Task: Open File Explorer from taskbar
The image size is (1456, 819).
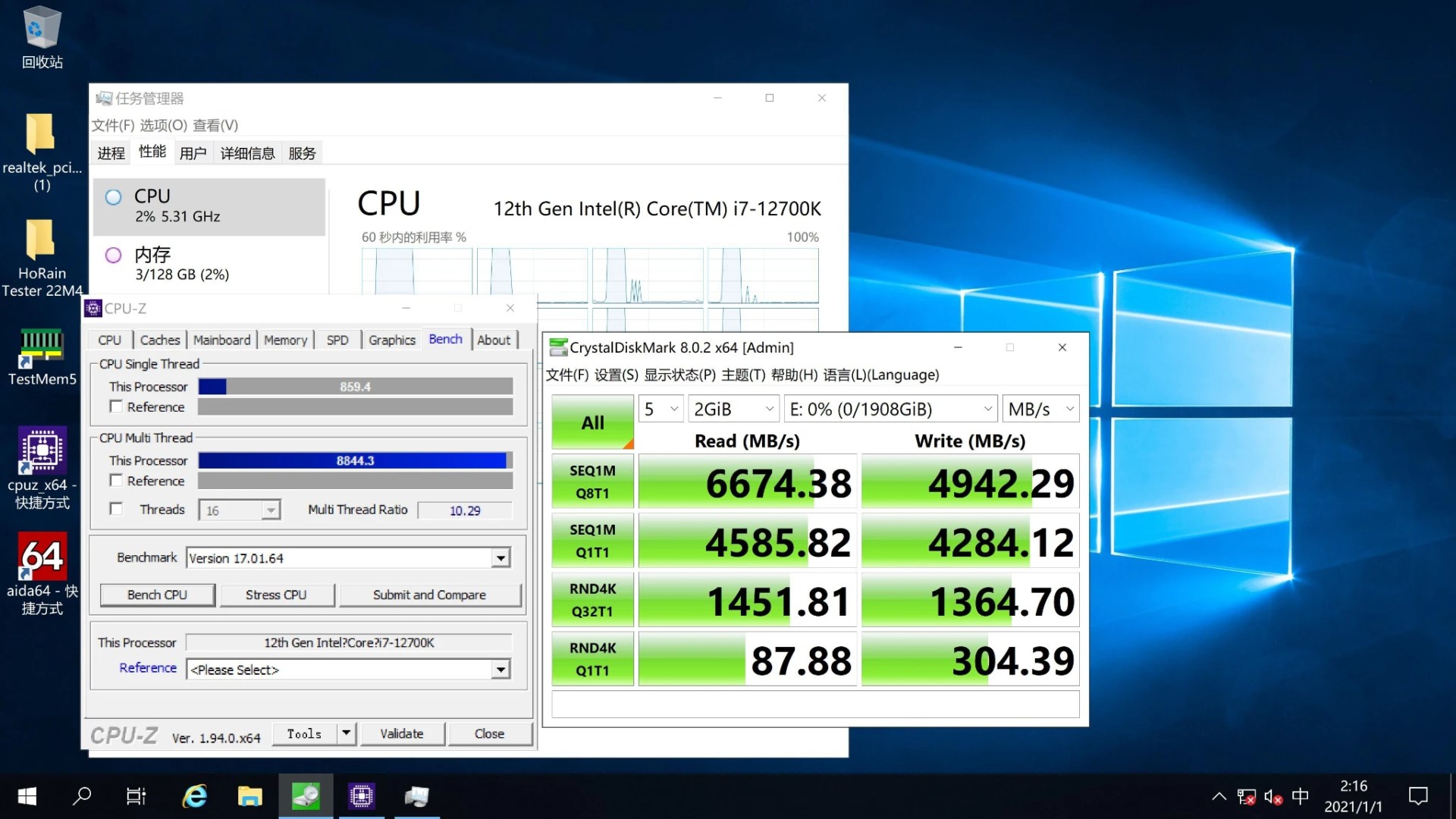Action: click(249, 796)
